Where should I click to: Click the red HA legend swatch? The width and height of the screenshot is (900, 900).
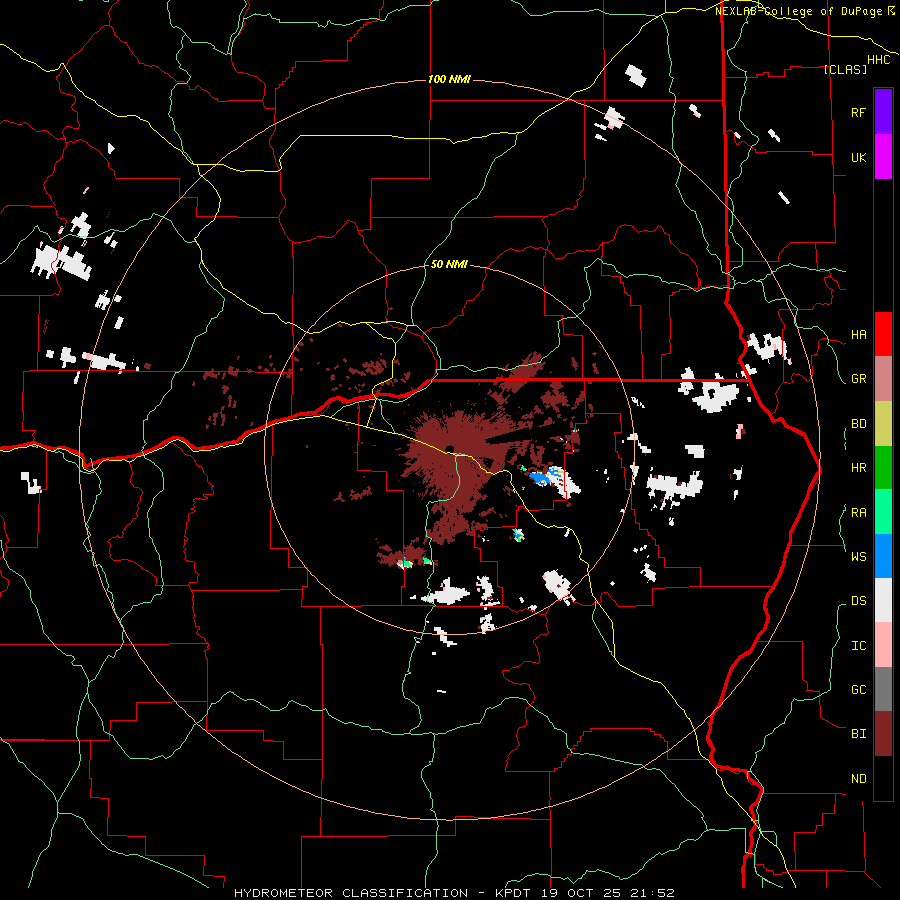pos(883,334)
